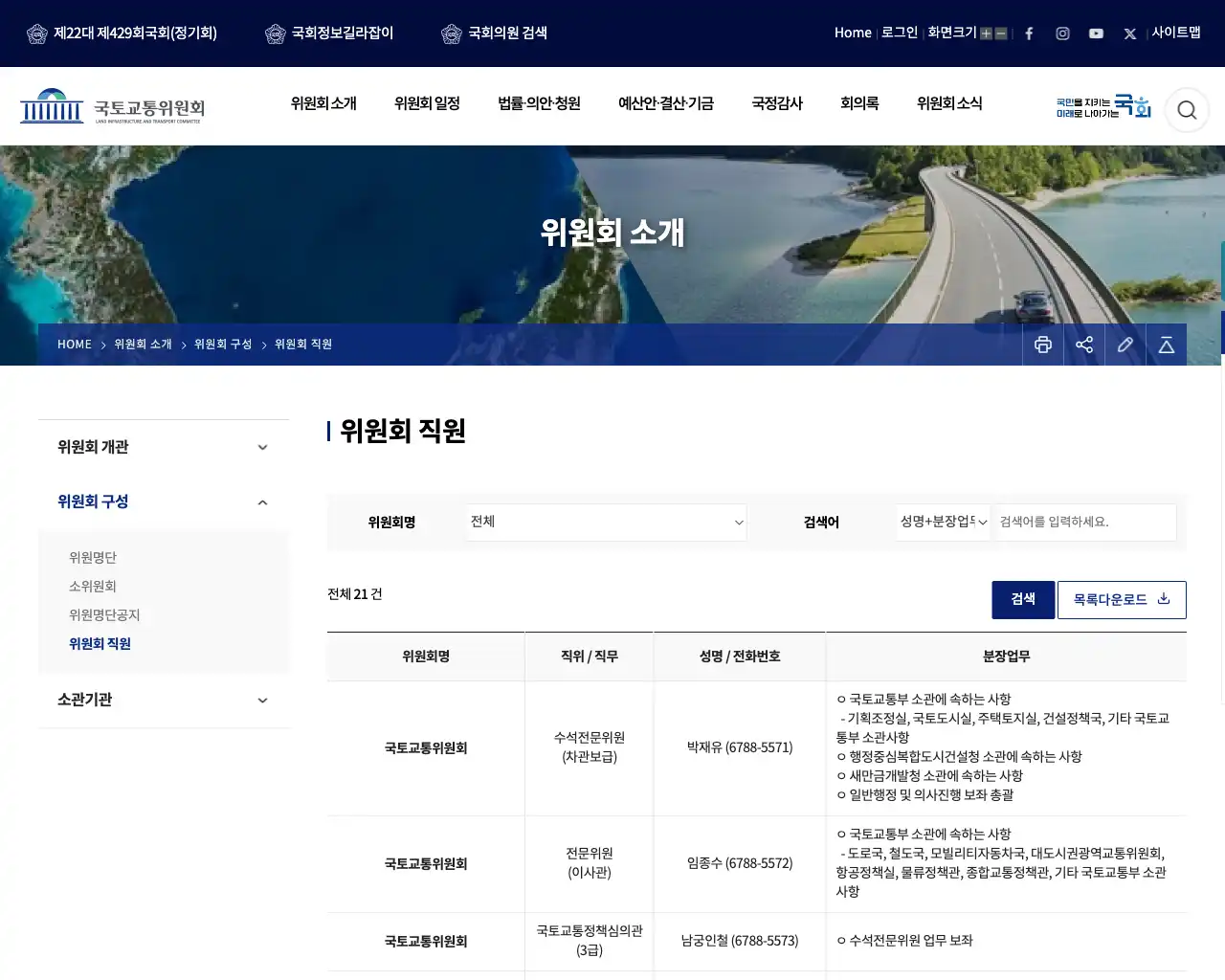Viewport: 1225px width, 980px height.
Task: Click the 남궁인철 (6788-5573) table cell
Action: 740,942
